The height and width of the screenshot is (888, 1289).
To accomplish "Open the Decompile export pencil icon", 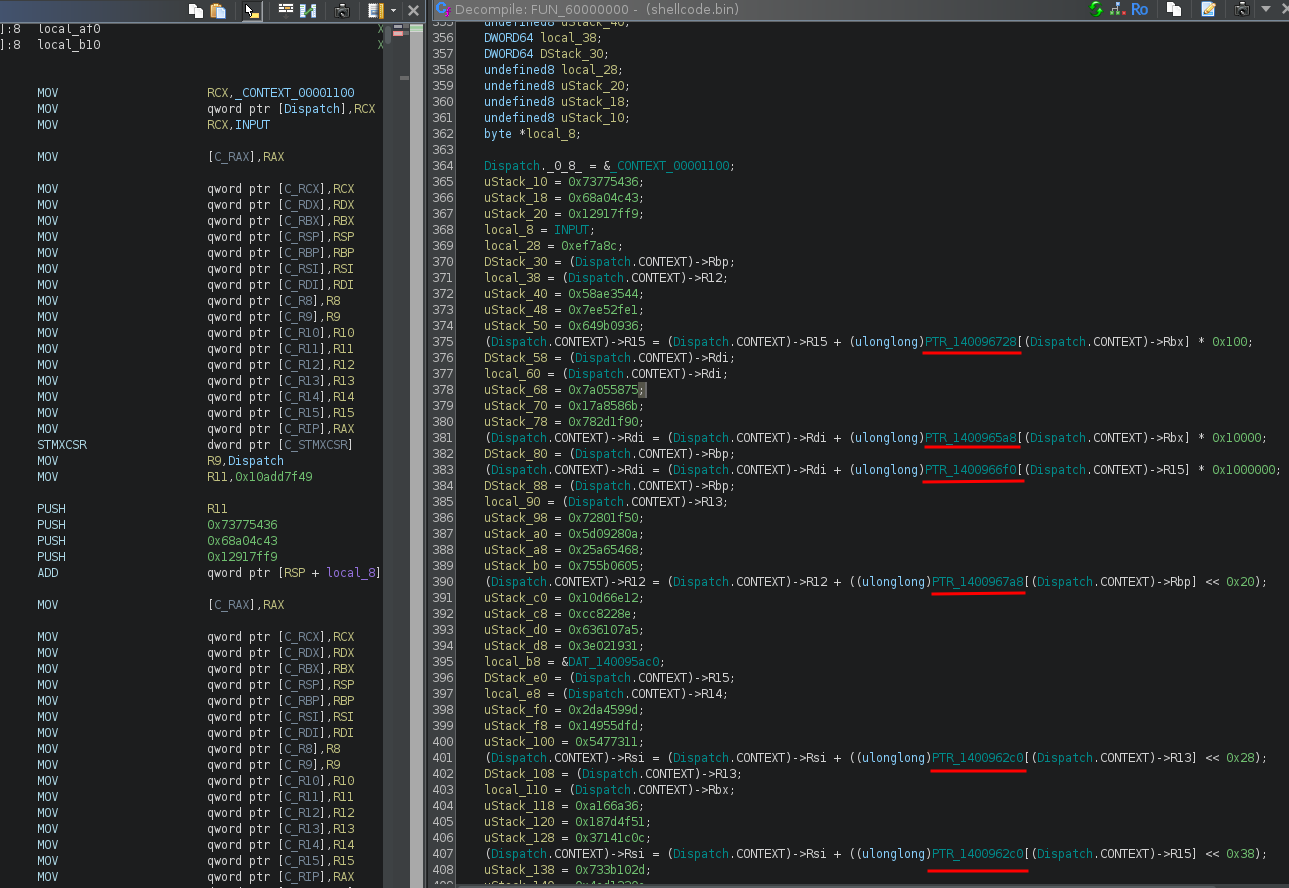I will pyautogui.click(x=1208, y=9).
